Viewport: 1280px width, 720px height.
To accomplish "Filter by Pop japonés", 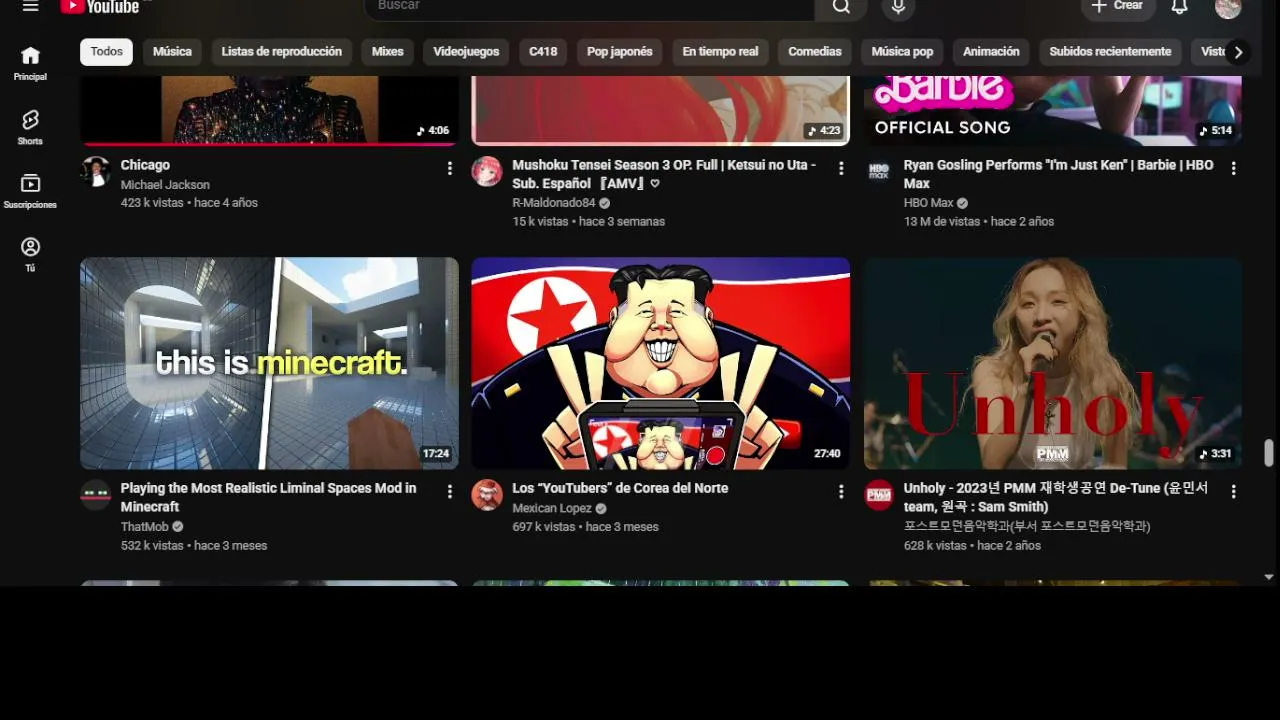I will click(x=620, y=52).
